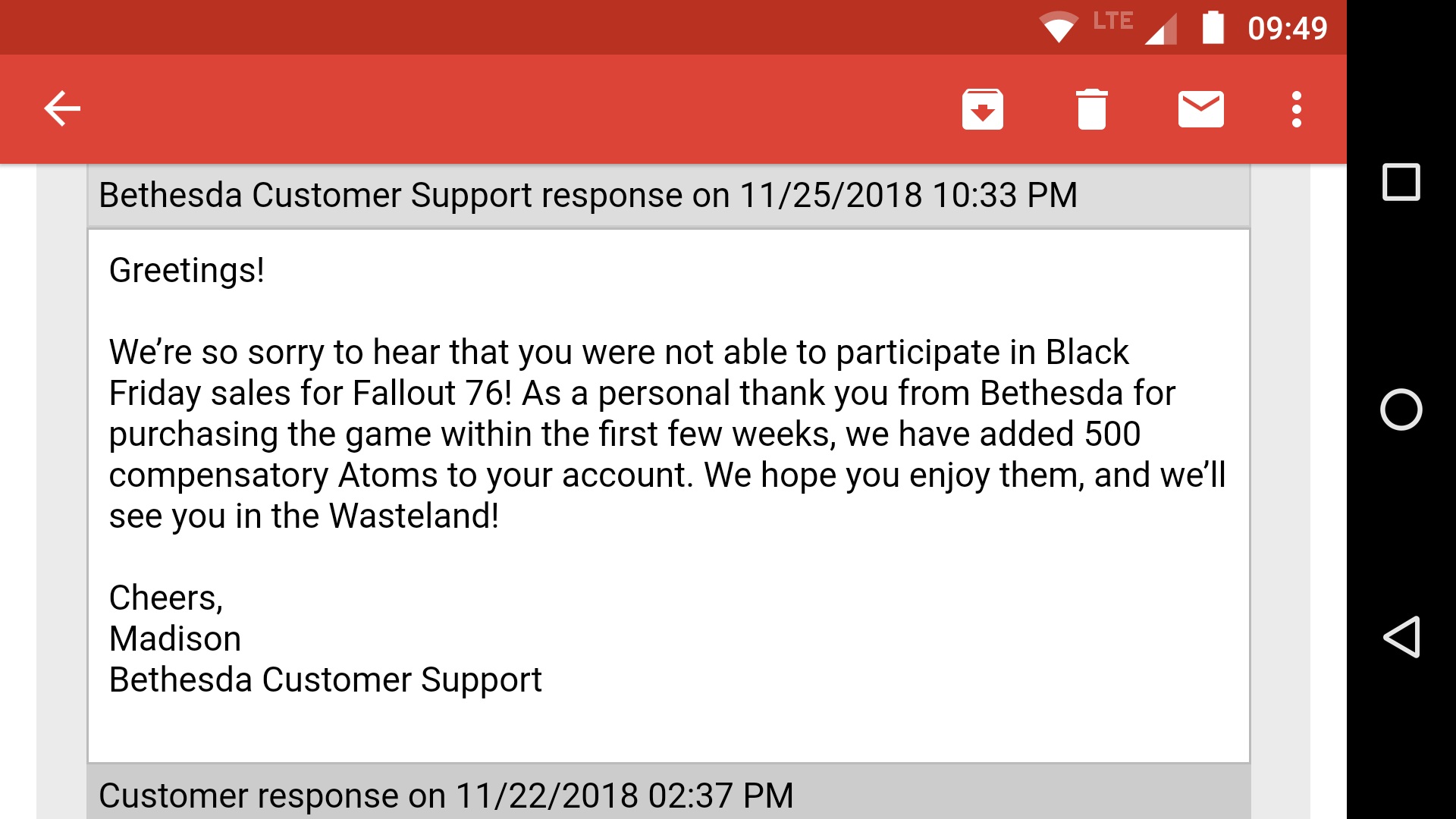The image size is (1456, 819).
Task: Tap the back arrow in toolbar
Action: click(x=62, y=109)
